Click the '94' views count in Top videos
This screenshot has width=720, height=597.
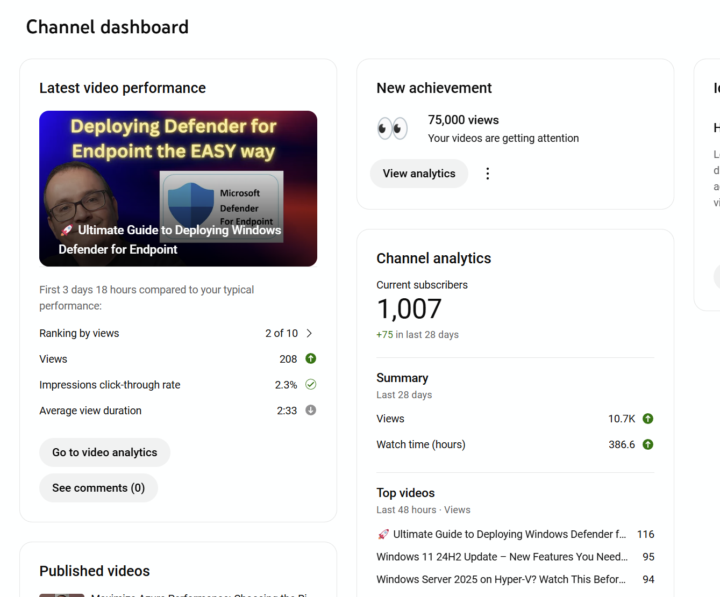coord(648,579)
